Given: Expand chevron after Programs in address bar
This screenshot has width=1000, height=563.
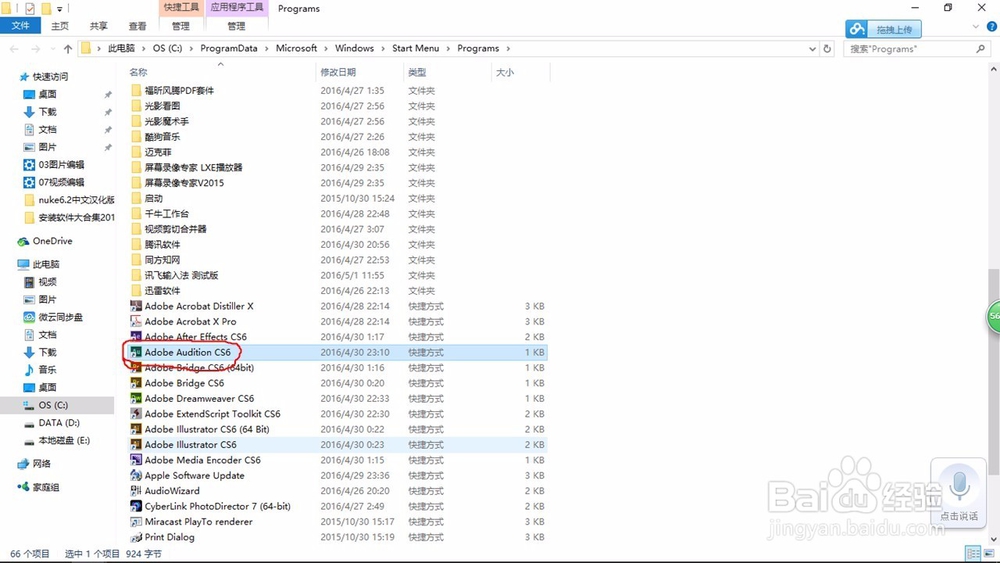Looking at the screenshot, I should tap(508, 48).
